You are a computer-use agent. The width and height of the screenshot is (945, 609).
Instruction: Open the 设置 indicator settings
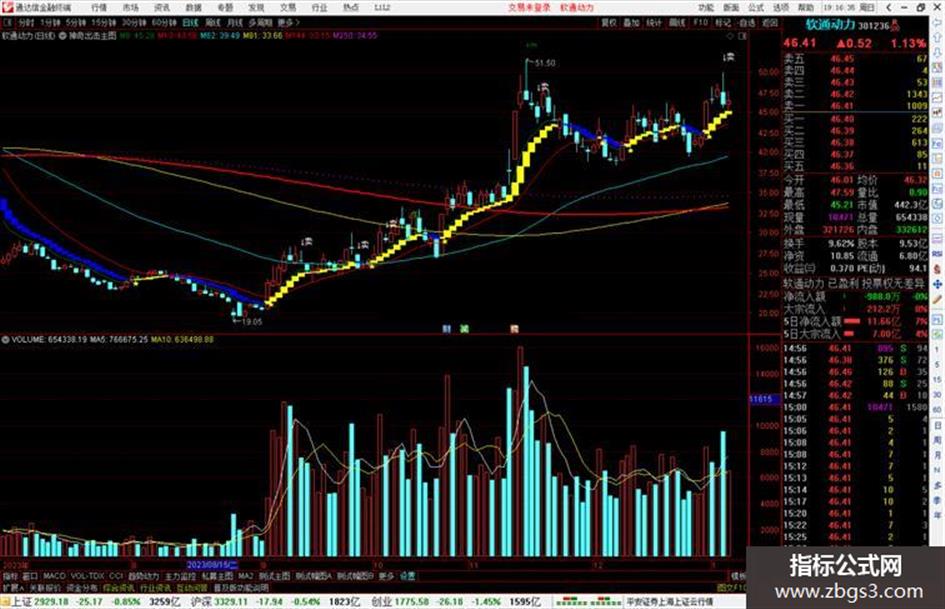[x=407, y=576]
